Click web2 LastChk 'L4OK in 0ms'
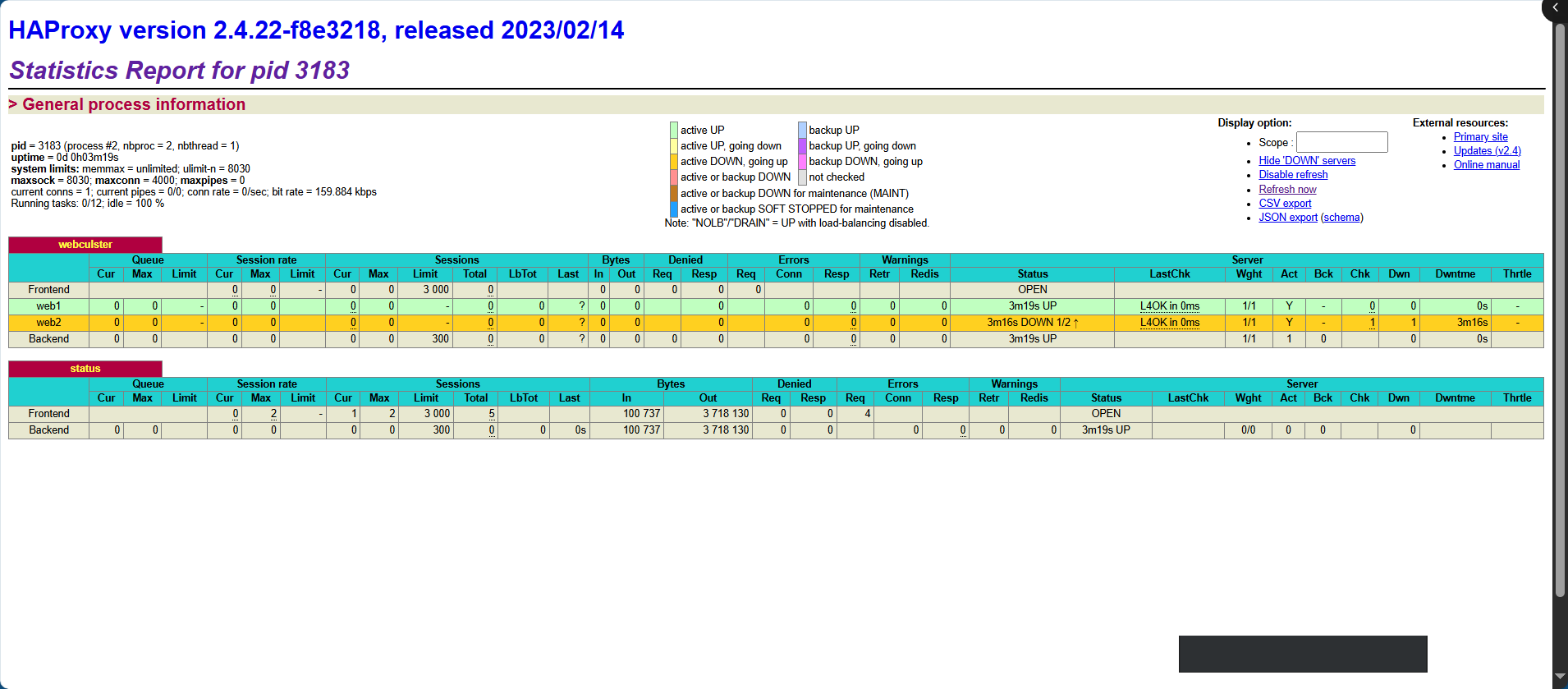Screen dimensions: 1568x689 1169,323
